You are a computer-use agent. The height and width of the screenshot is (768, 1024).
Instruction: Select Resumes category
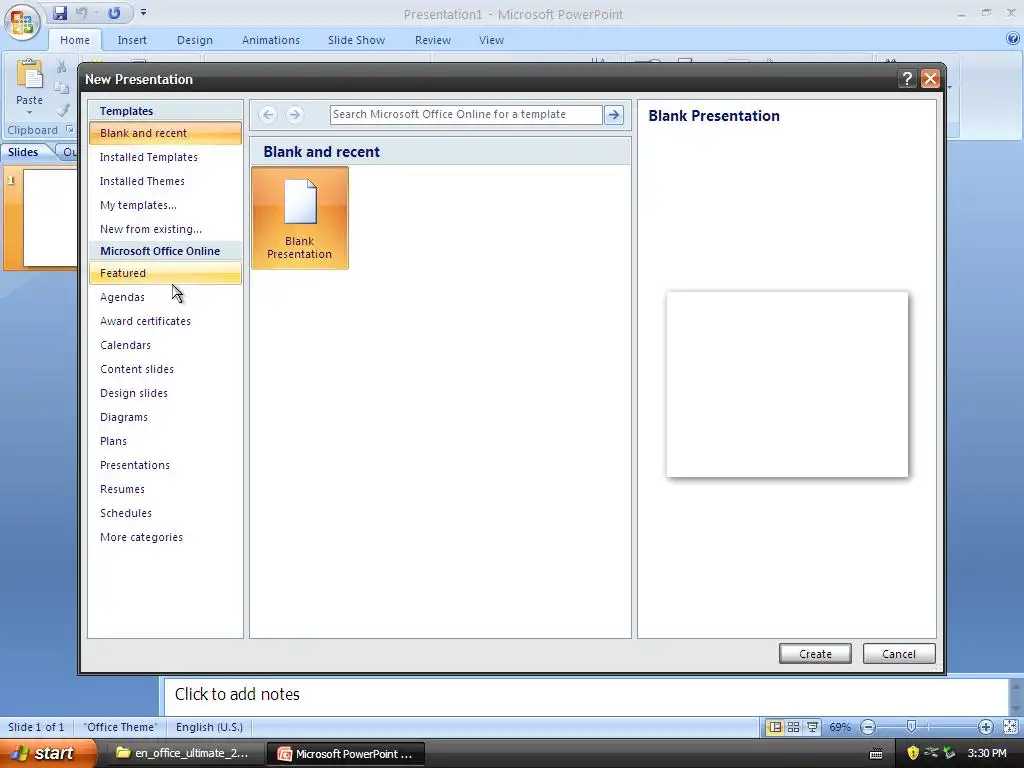pyautogui.click(x=165, y=489)
